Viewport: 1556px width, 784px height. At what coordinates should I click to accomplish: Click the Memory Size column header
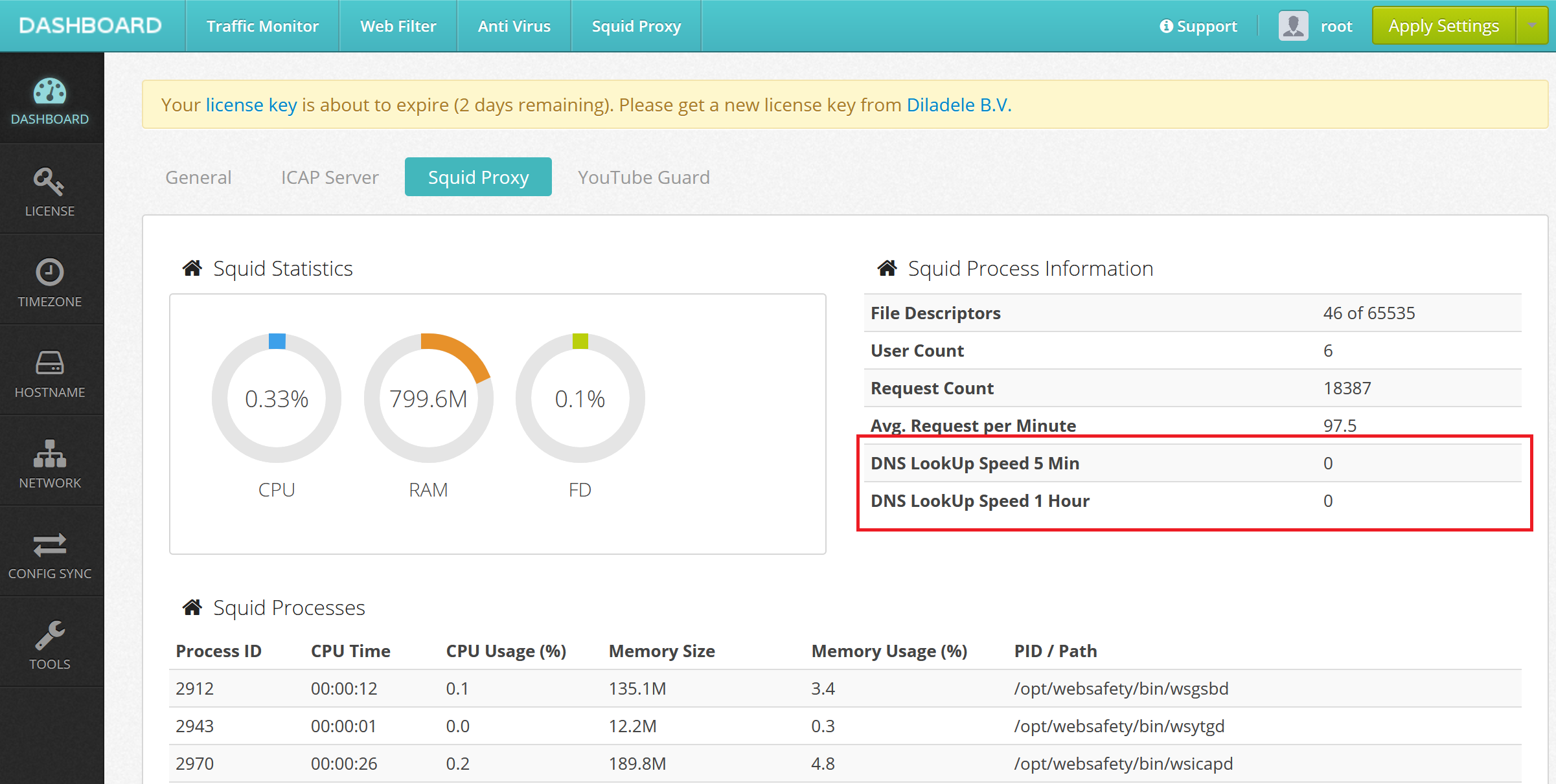point(661,651)
